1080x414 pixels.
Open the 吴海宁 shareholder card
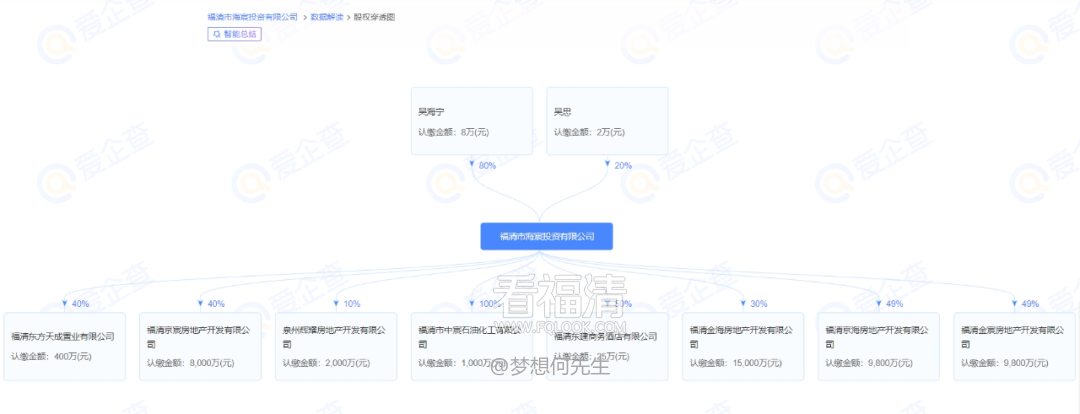pyautogui.click(x=472, y=121)
